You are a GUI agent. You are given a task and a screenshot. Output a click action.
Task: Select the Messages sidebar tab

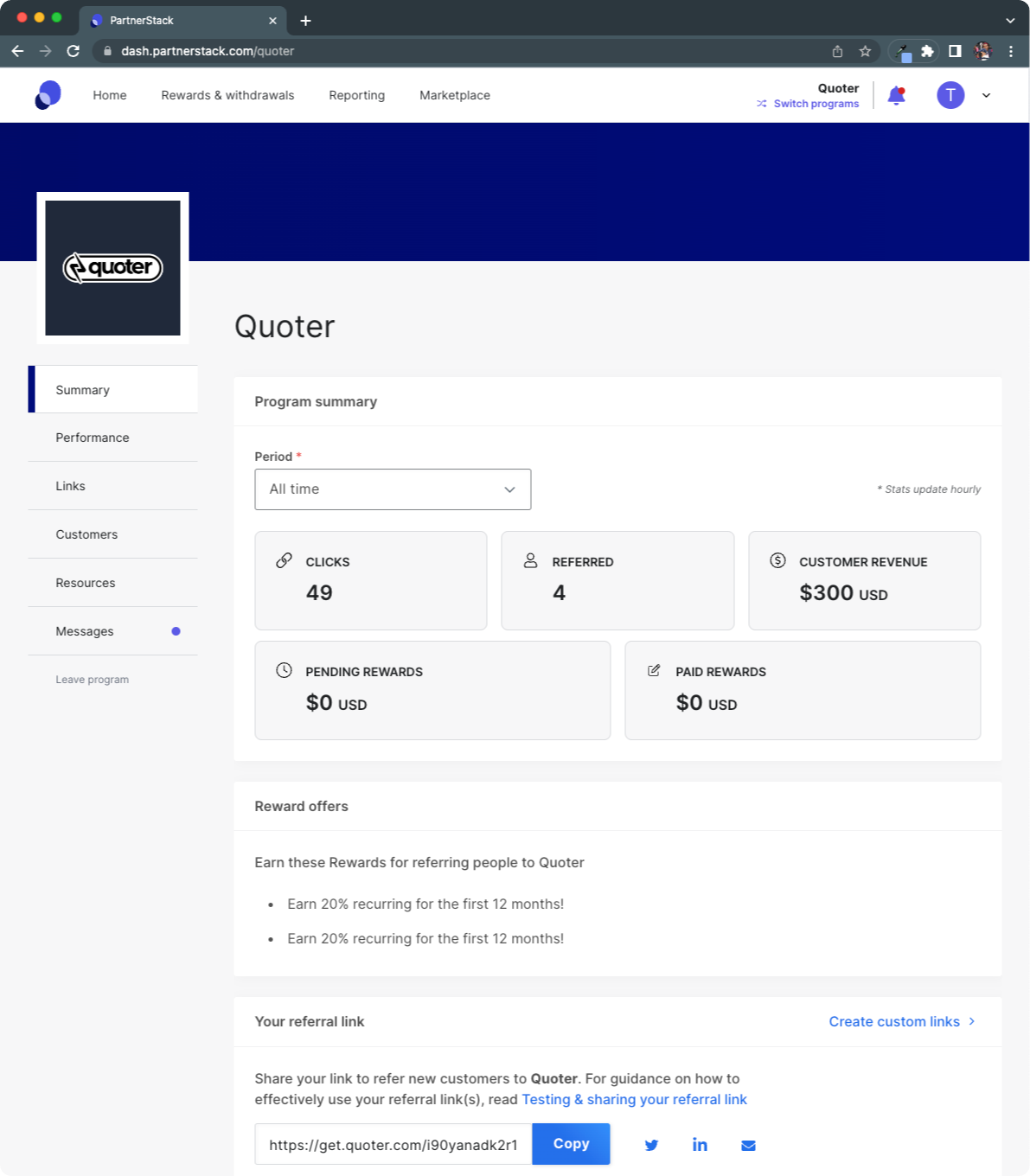point(113,631)
